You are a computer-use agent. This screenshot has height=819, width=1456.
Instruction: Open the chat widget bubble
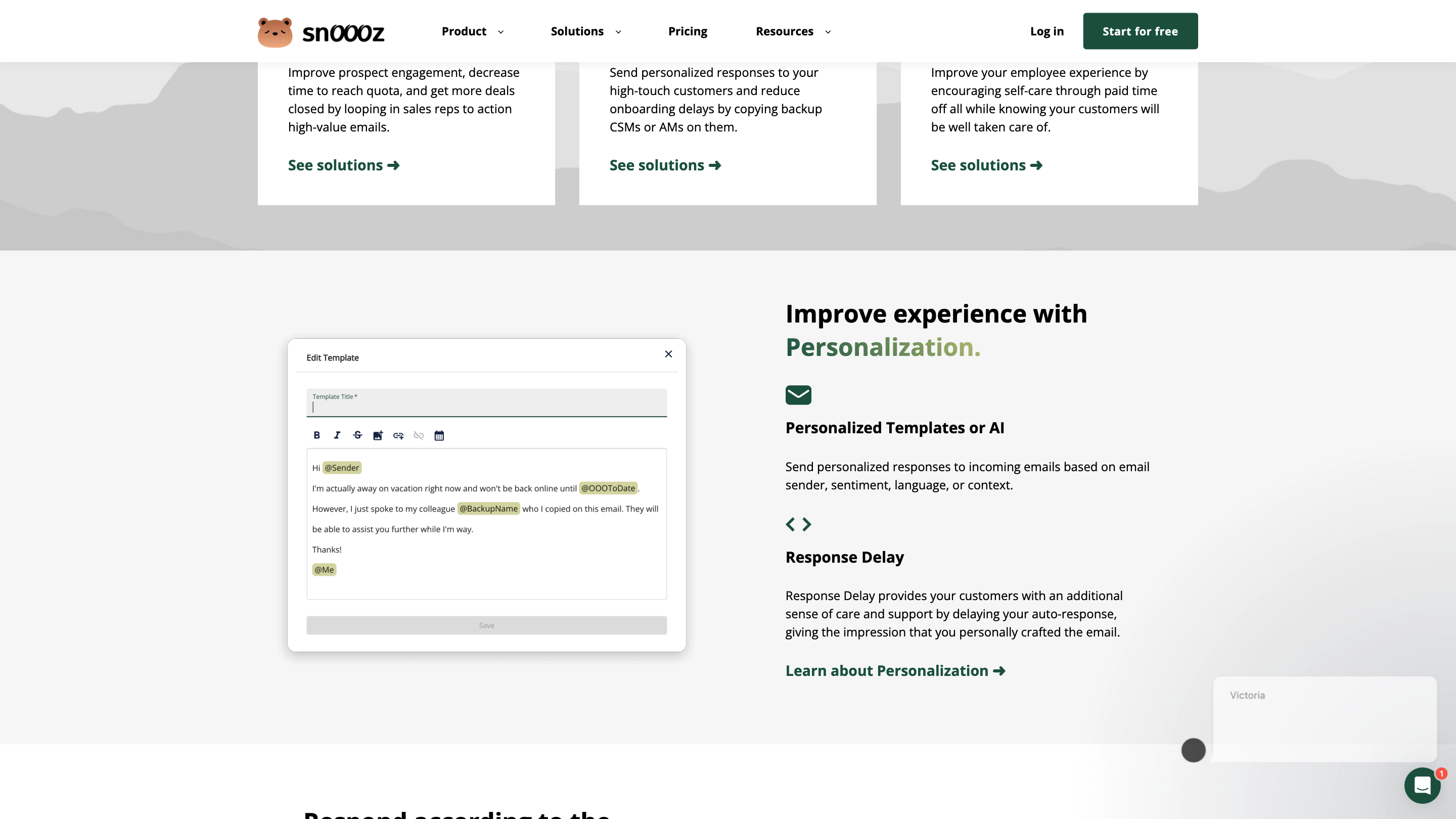[1422, 785]
